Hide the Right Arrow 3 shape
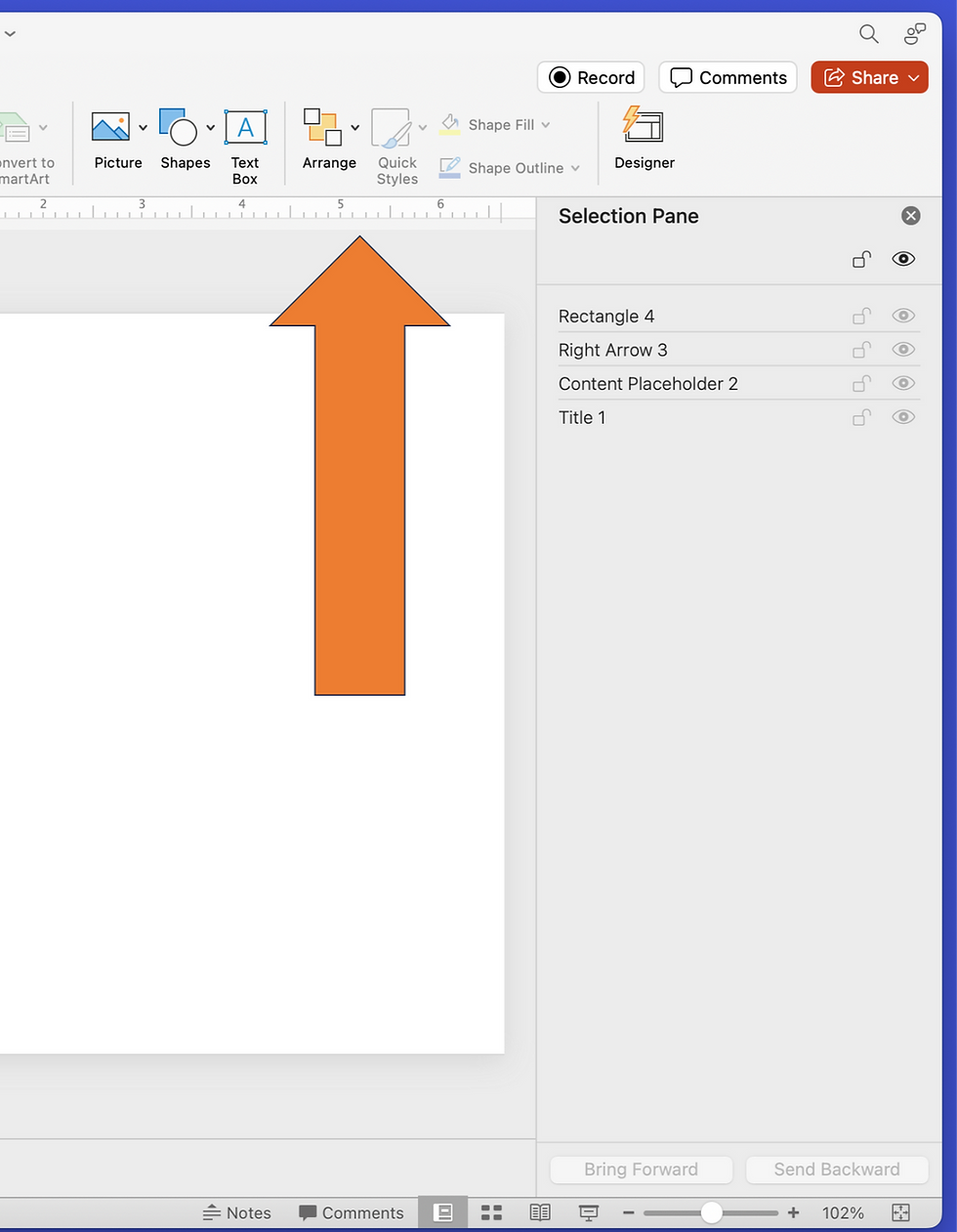The width and height of the screenshot is (957, 1232). [902, 349]
